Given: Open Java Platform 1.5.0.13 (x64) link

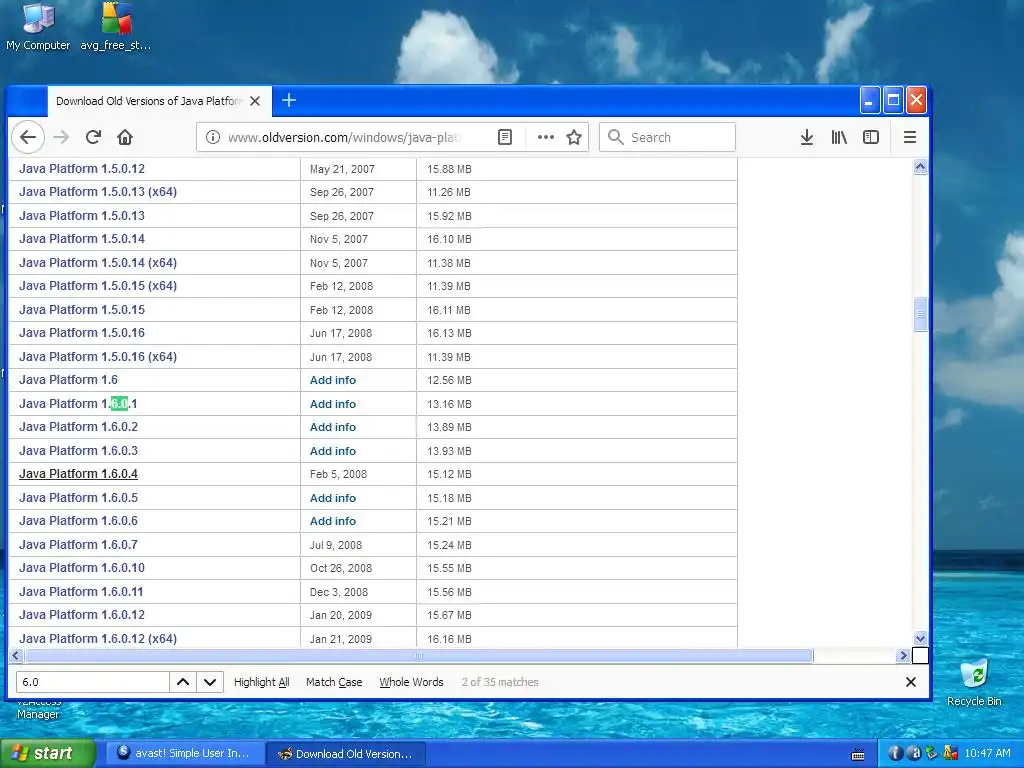Looking at the screenshot, I should click(x=98, y=192).
